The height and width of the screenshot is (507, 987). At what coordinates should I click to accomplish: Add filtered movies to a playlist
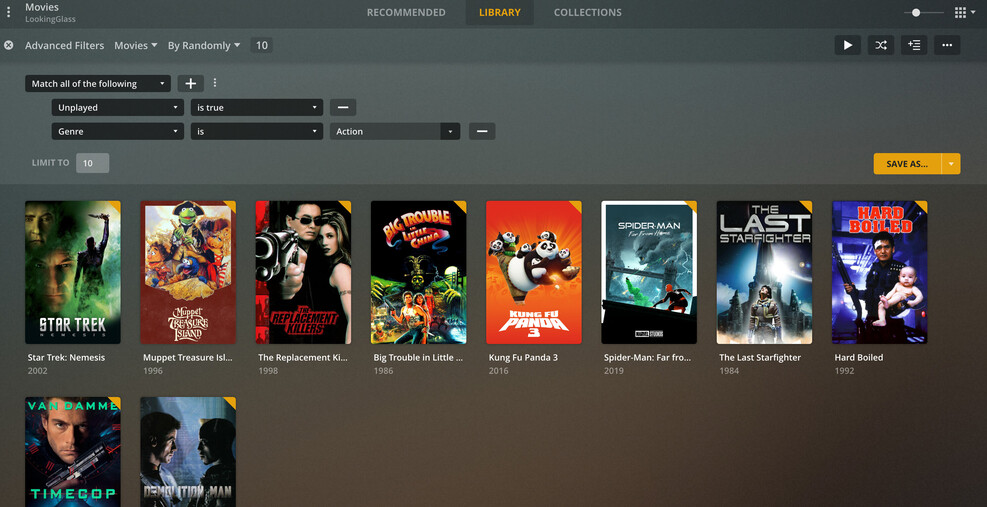914,45
